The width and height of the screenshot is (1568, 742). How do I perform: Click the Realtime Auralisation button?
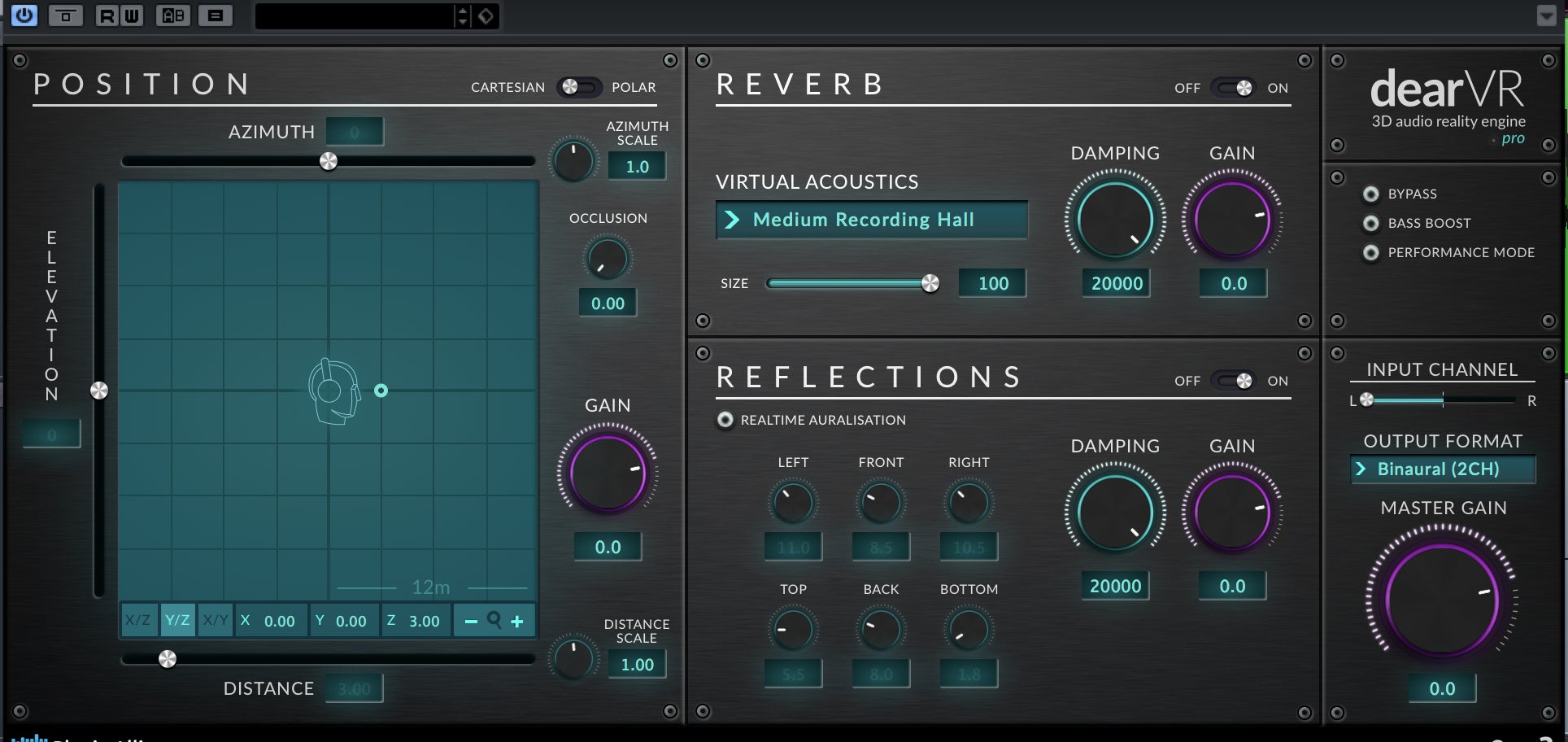coord(725,420)
